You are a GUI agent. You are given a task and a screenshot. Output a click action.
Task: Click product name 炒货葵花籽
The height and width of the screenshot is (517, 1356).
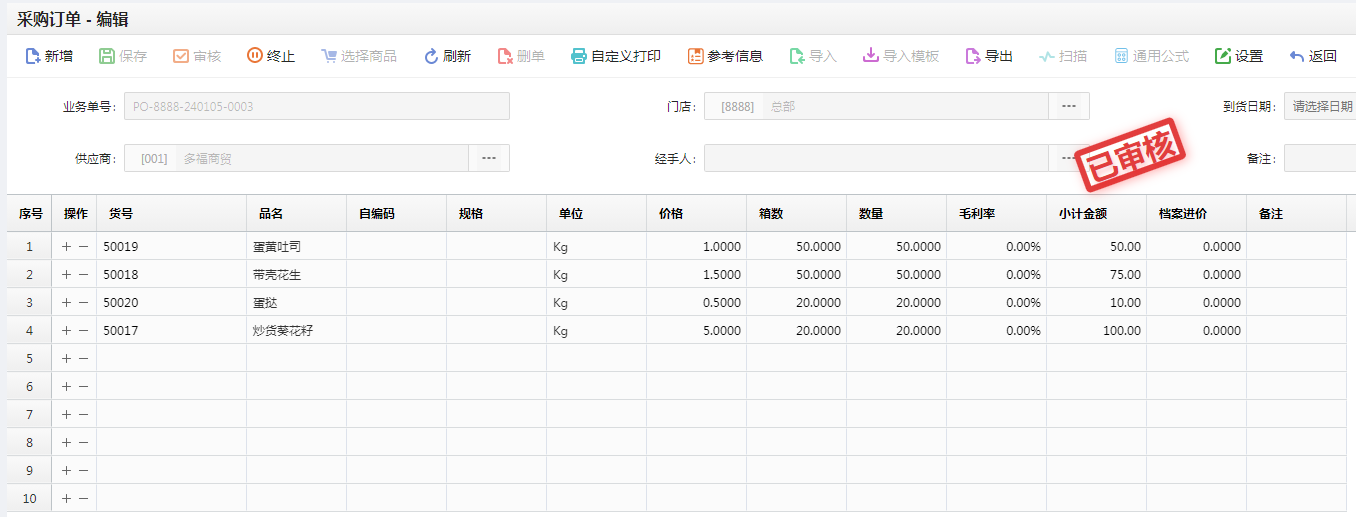[x=283, y=330]
